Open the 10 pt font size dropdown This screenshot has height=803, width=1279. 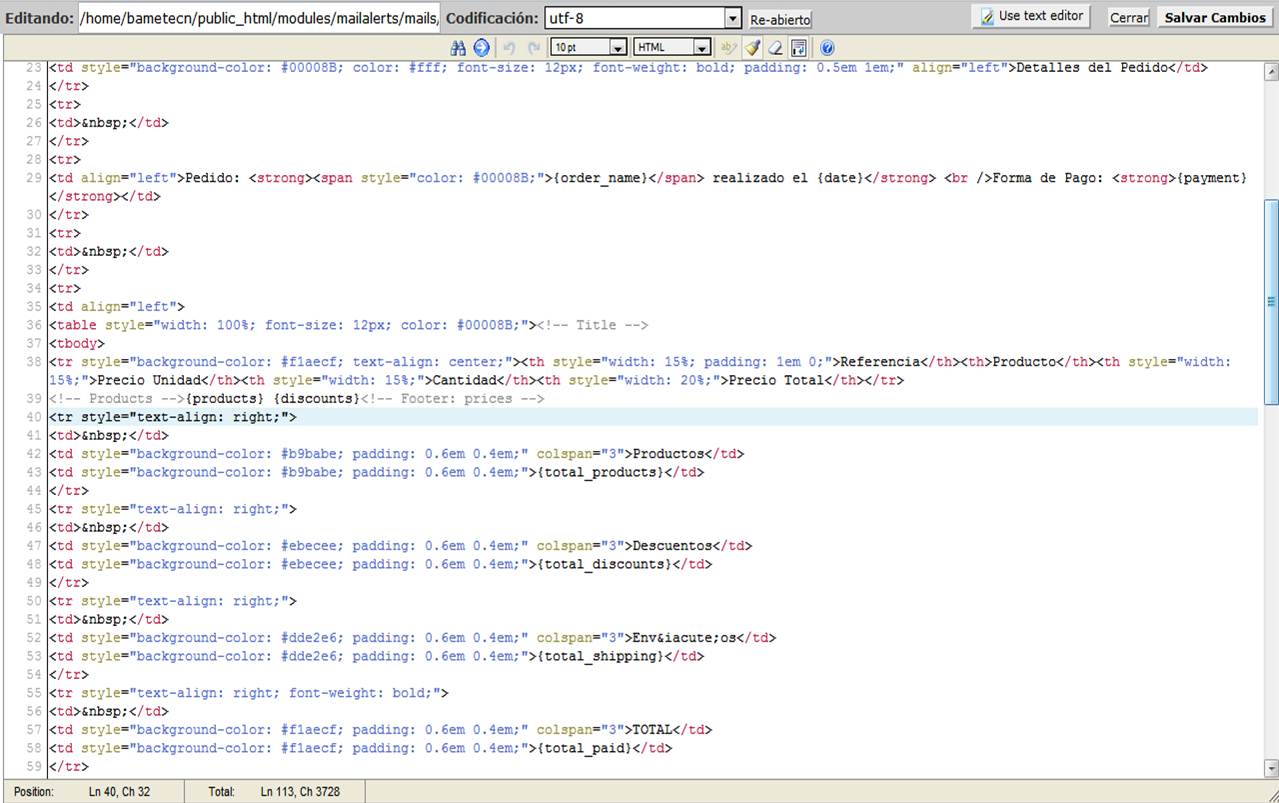617,48
